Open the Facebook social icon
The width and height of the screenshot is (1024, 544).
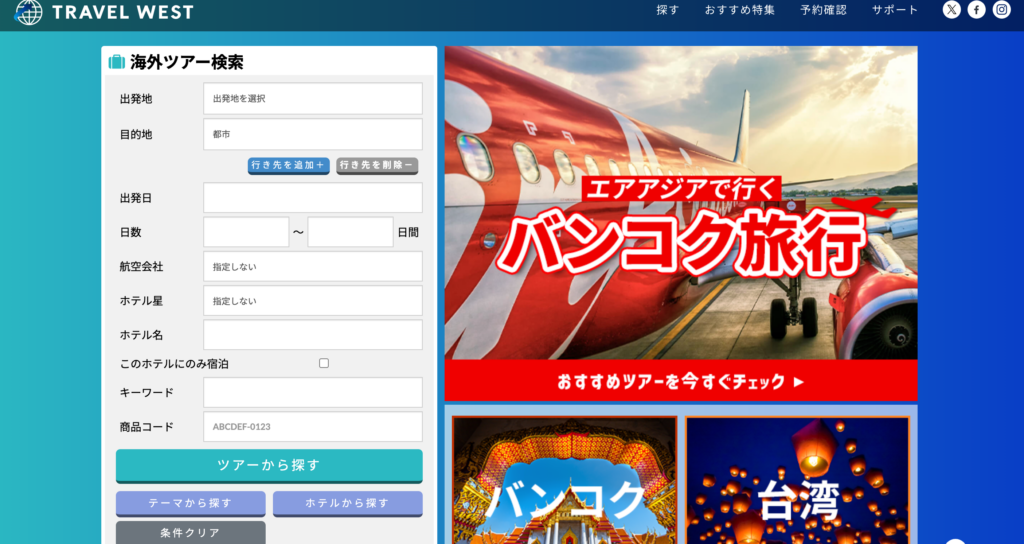pos(976,10)
